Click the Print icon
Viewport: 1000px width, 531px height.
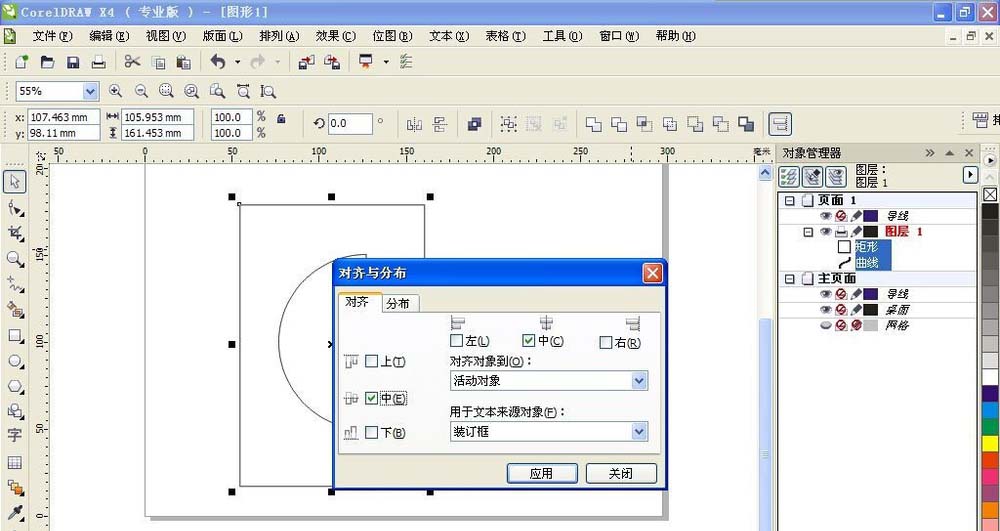[98, 62]
